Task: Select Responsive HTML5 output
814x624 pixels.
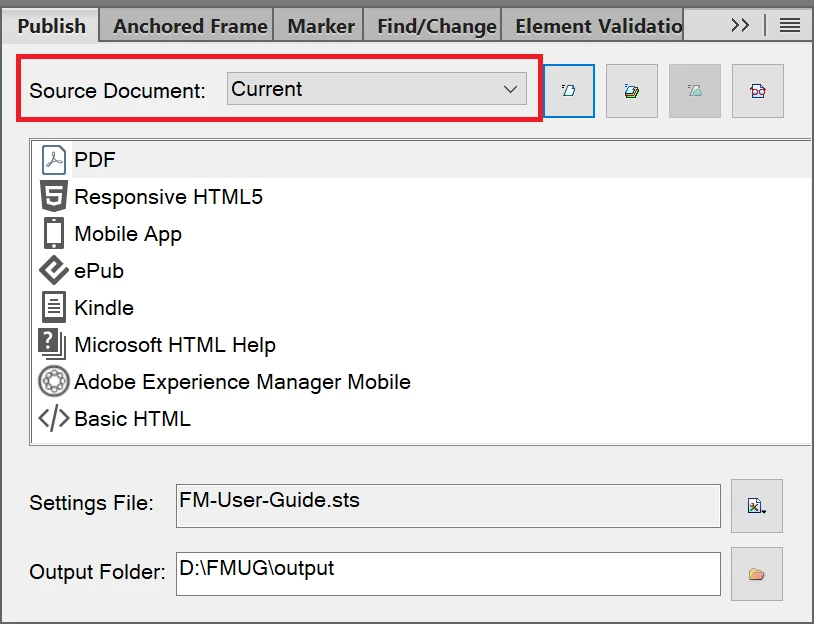Action: [422, 197]
